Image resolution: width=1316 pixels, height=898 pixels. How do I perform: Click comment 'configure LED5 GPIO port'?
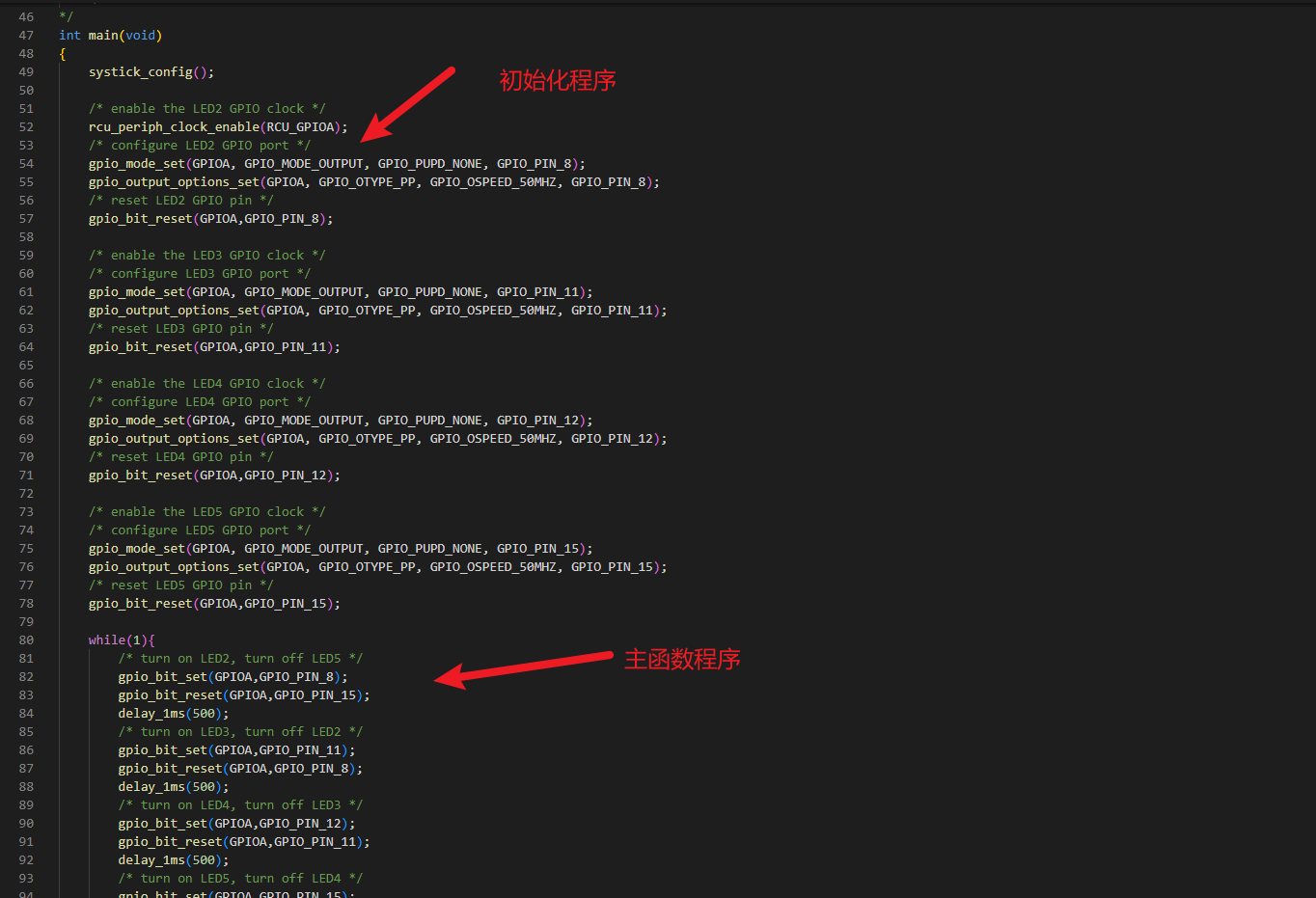coord(200,531)
